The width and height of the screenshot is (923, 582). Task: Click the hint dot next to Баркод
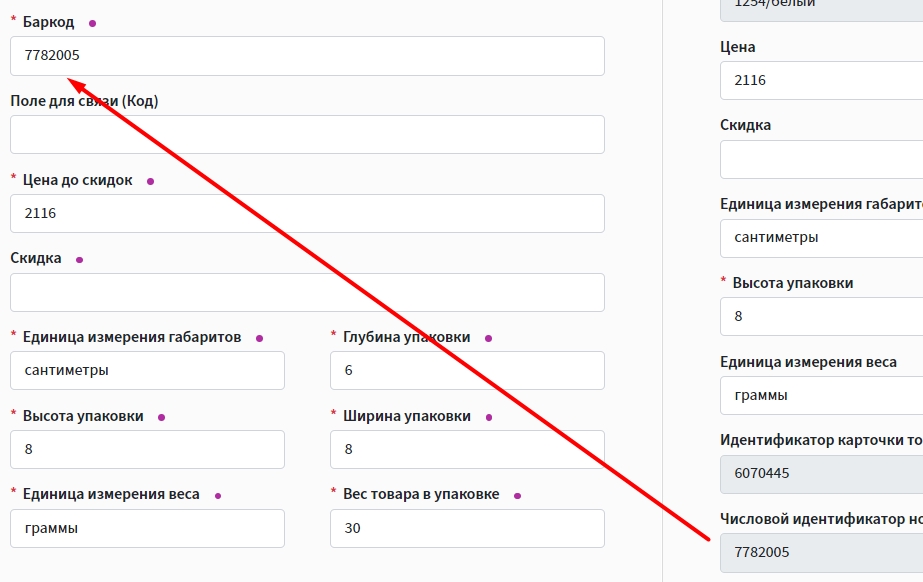(x=93, y=23)
